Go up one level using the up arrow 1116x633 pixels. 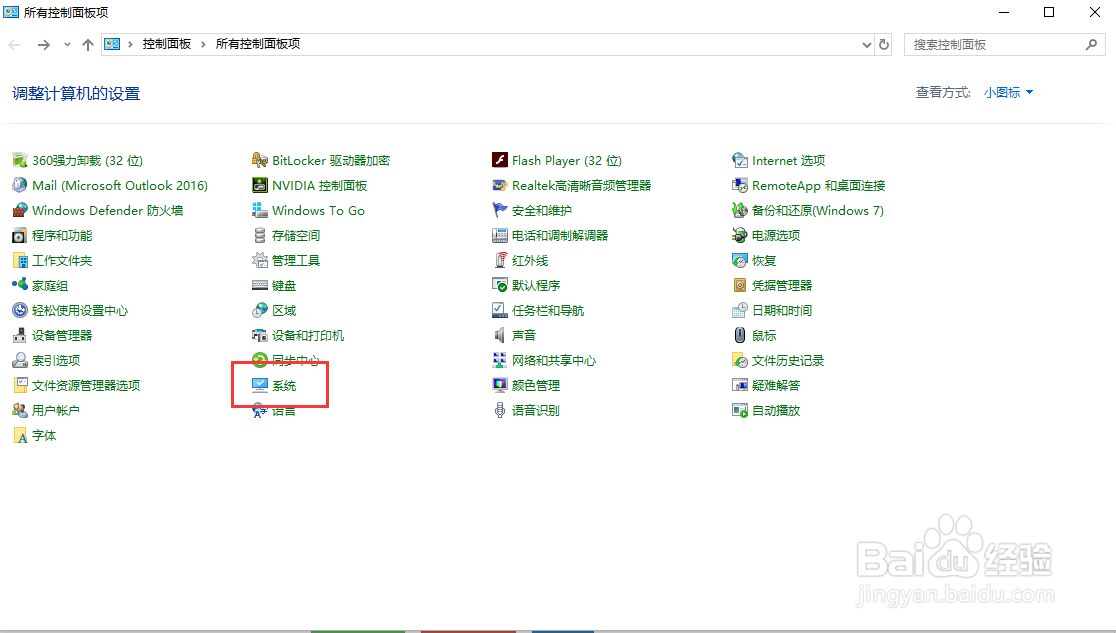tap(89, 44)
